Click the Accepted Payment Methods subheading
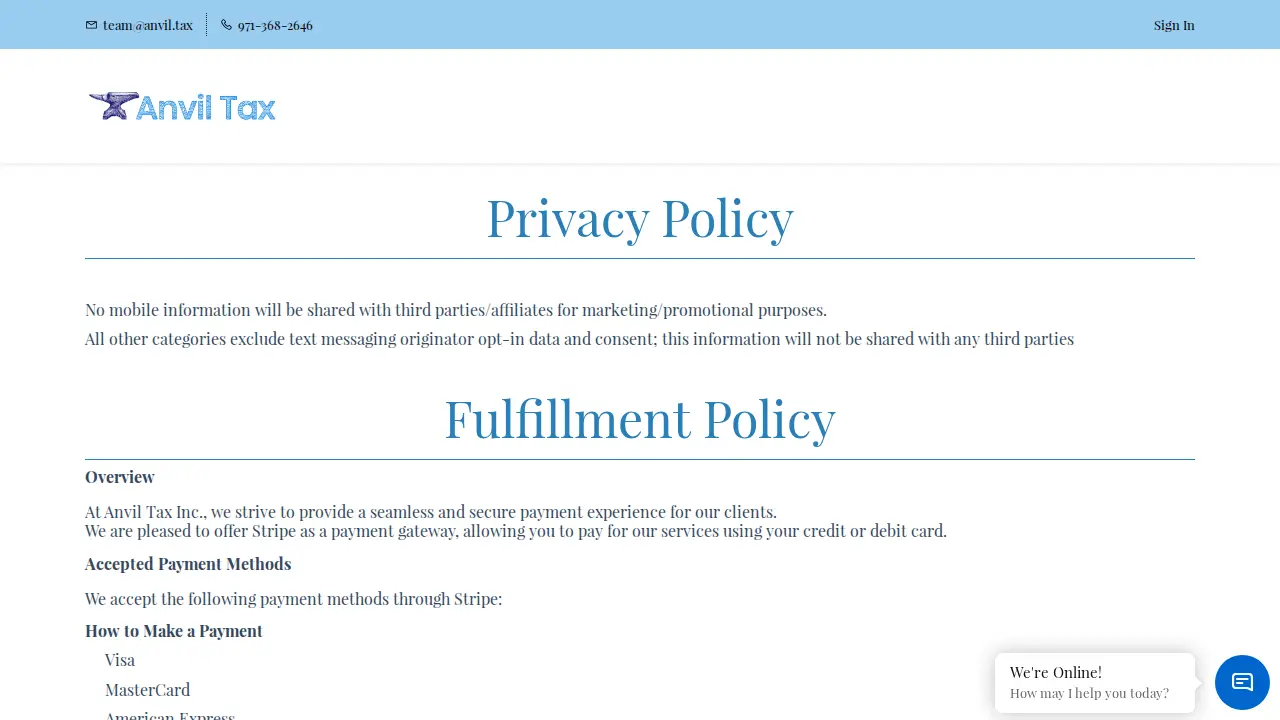The width and height of the screenshot is (1280, 720). 188,564
